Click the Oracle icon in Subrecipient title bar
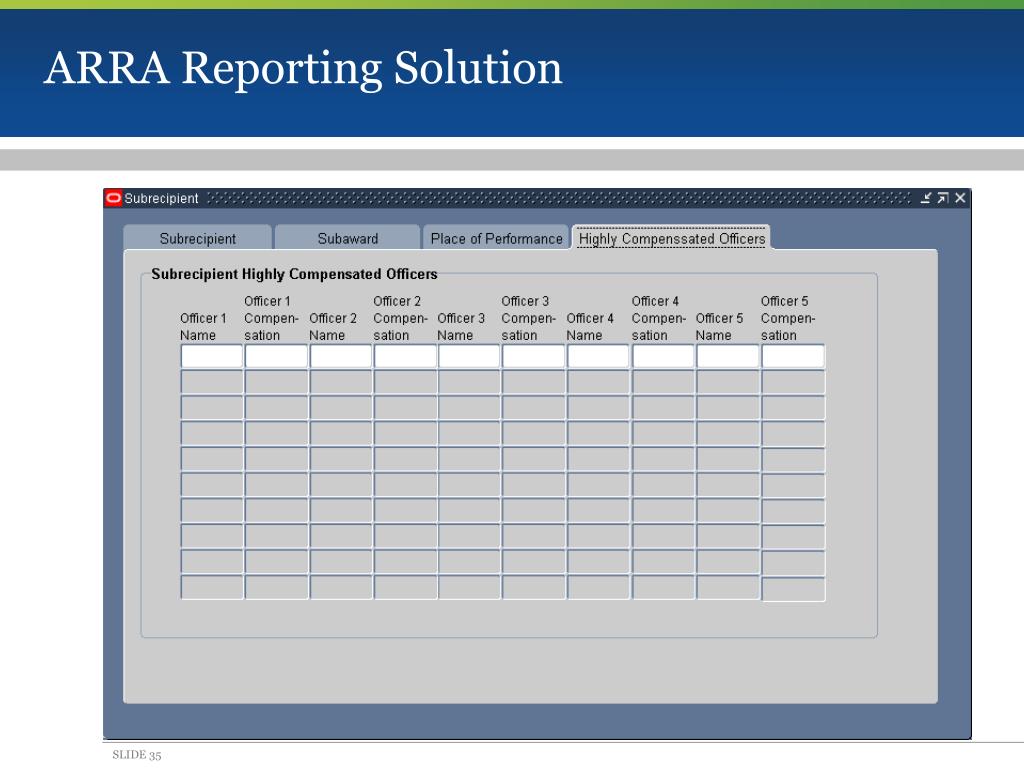The image size is (1024, 768). pos(114,198)
